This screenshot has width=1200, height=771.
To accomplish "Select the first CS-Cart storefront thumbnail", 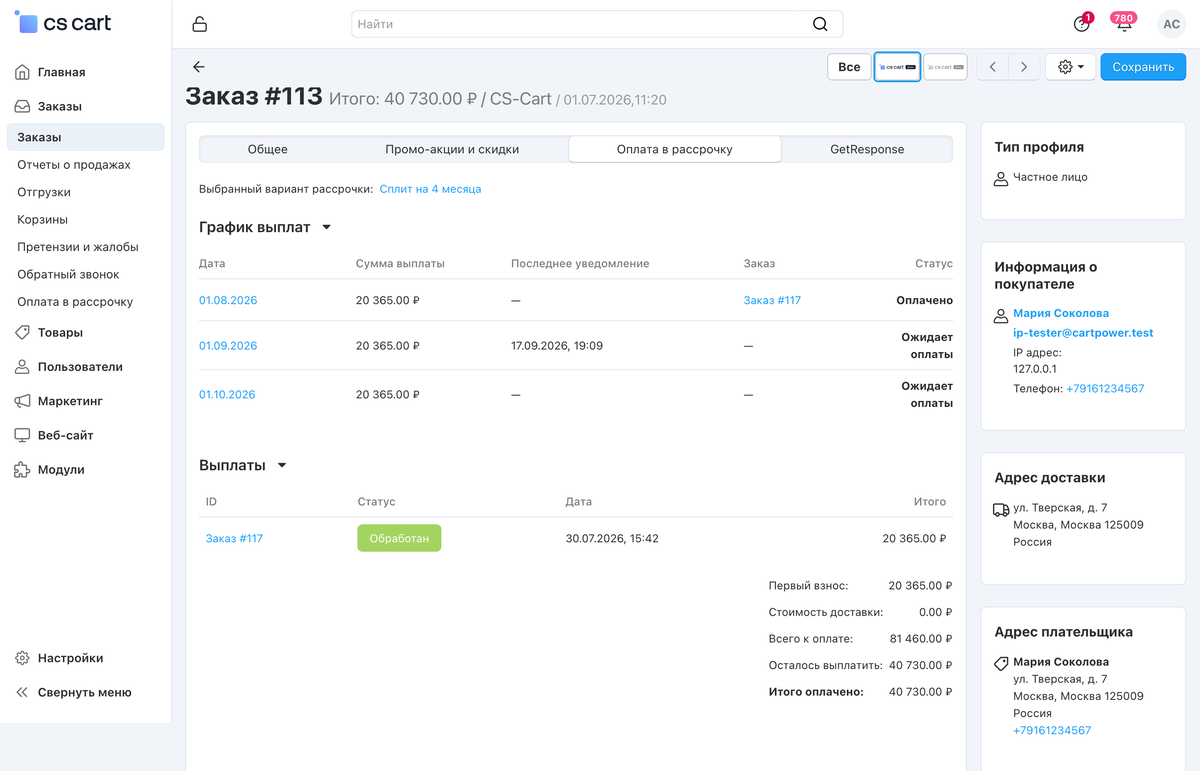I will [897, 67].
